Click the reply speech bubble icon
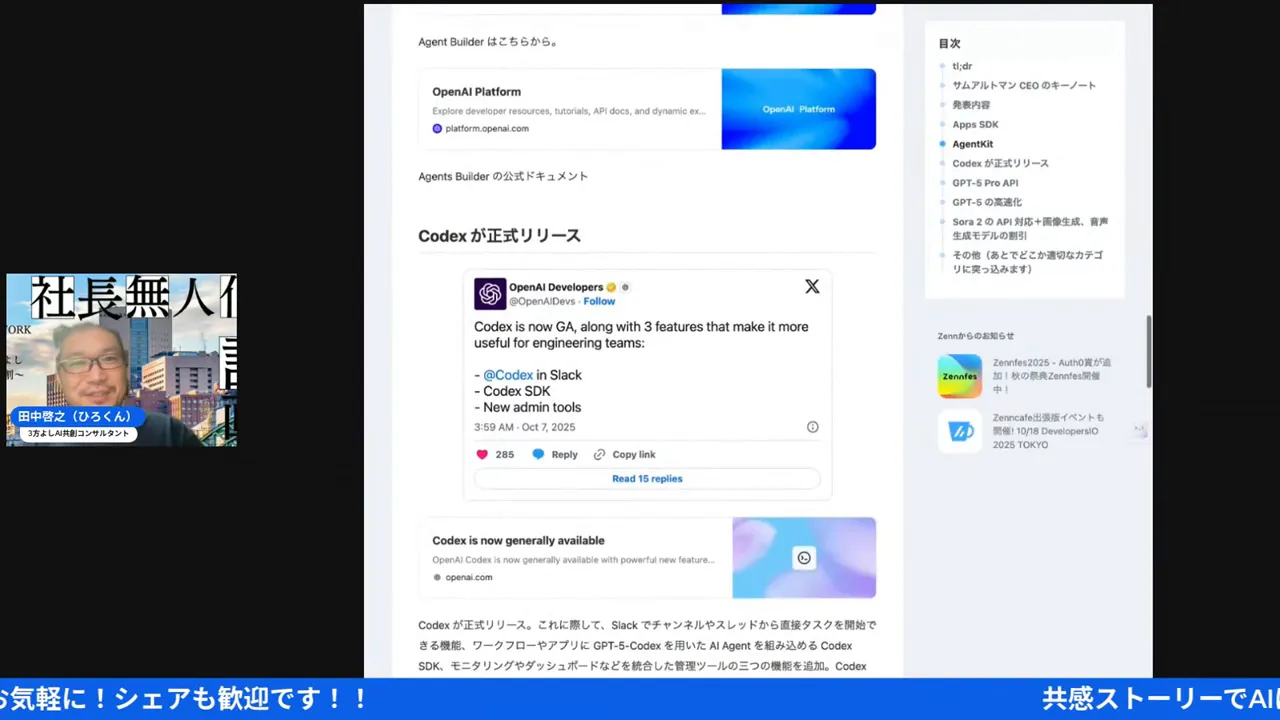This screenshot has height=720, width=1280. (538, 454)
